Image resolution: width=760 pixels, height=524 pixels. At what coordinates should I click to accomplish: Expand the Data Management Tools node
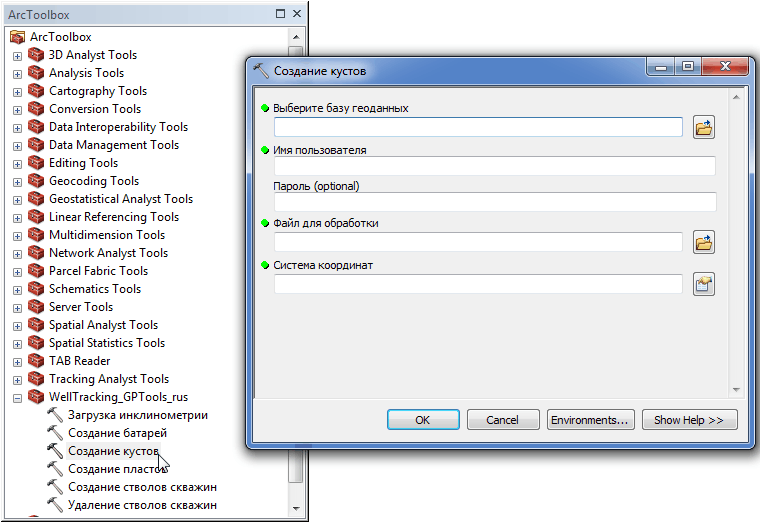17,146
